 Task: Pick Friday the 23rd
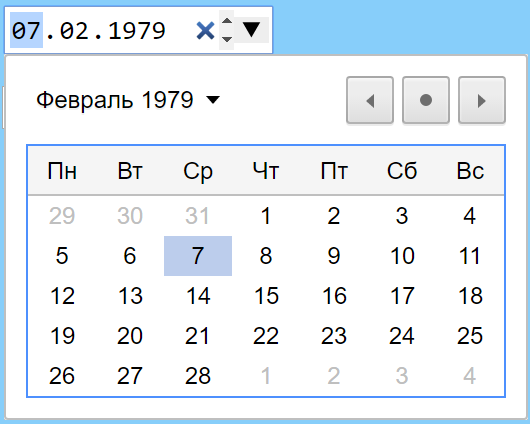[x=334, y=336]
